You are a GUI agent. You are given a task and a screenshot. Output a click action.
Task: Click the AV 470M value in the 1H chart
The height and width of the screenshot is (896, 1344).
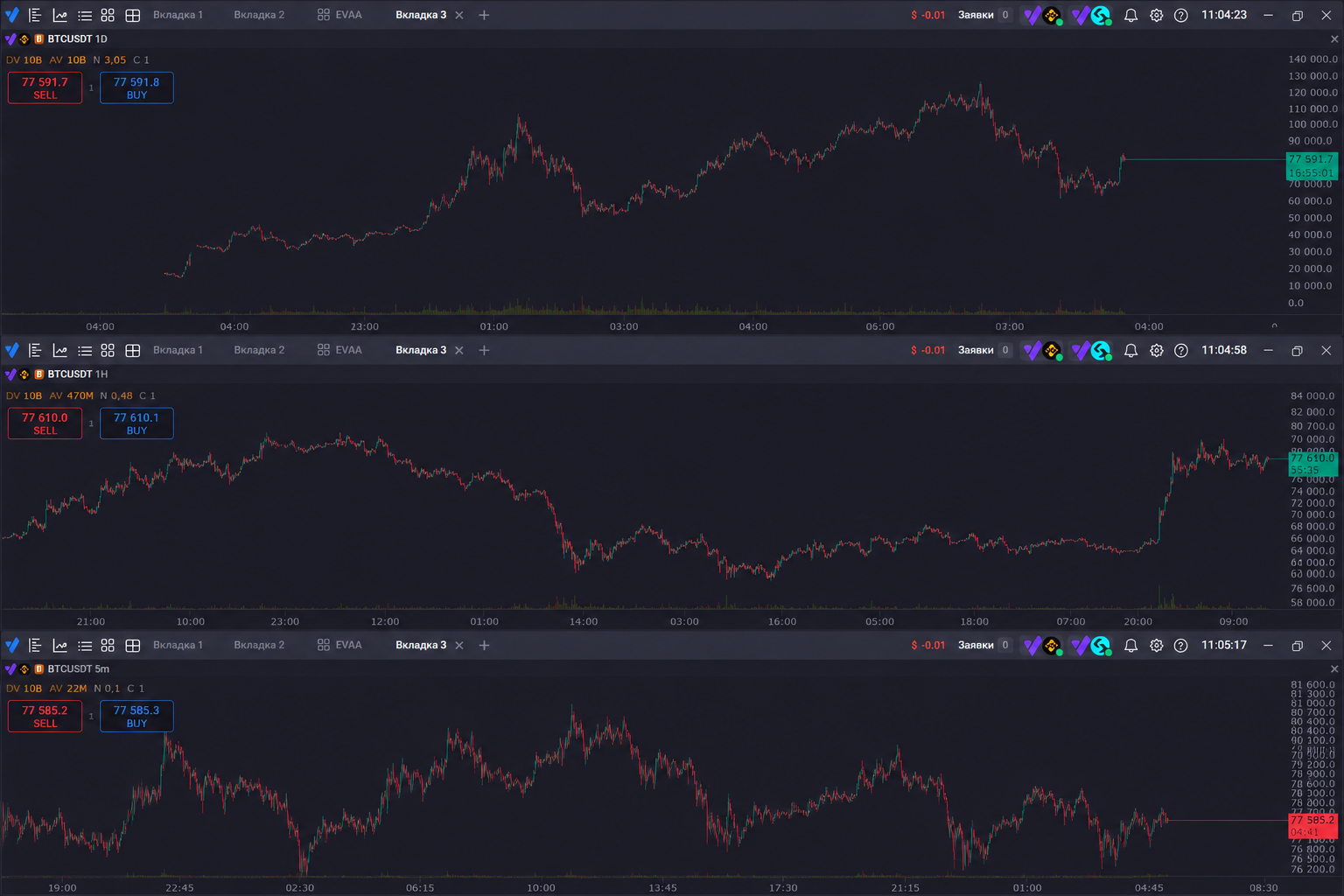click(x=72, y=395)
